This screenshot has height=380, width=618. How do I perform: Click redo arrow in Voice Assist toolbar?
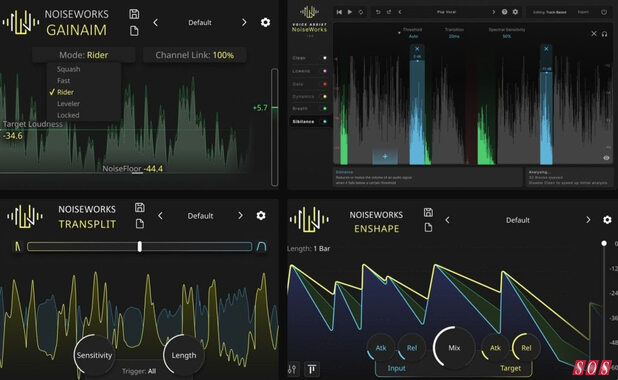click(x=389, y=12)
